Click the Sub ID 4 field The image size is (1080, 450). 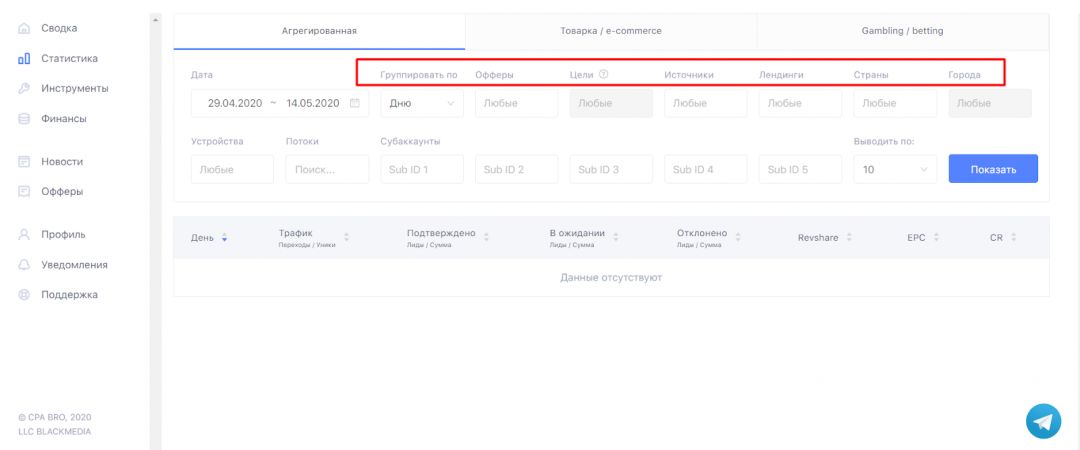(x=705, y=169)
